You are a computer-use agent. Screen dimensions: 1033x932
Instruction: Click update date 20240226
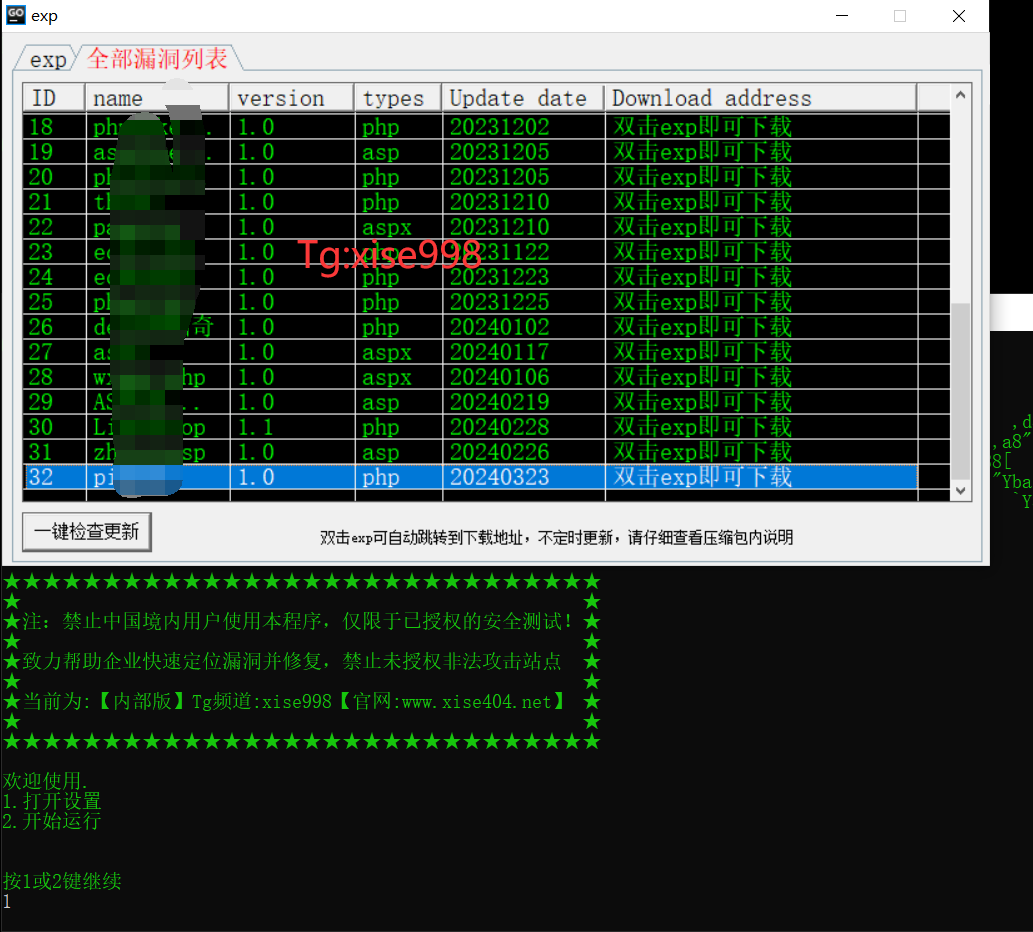coord(499,452)
